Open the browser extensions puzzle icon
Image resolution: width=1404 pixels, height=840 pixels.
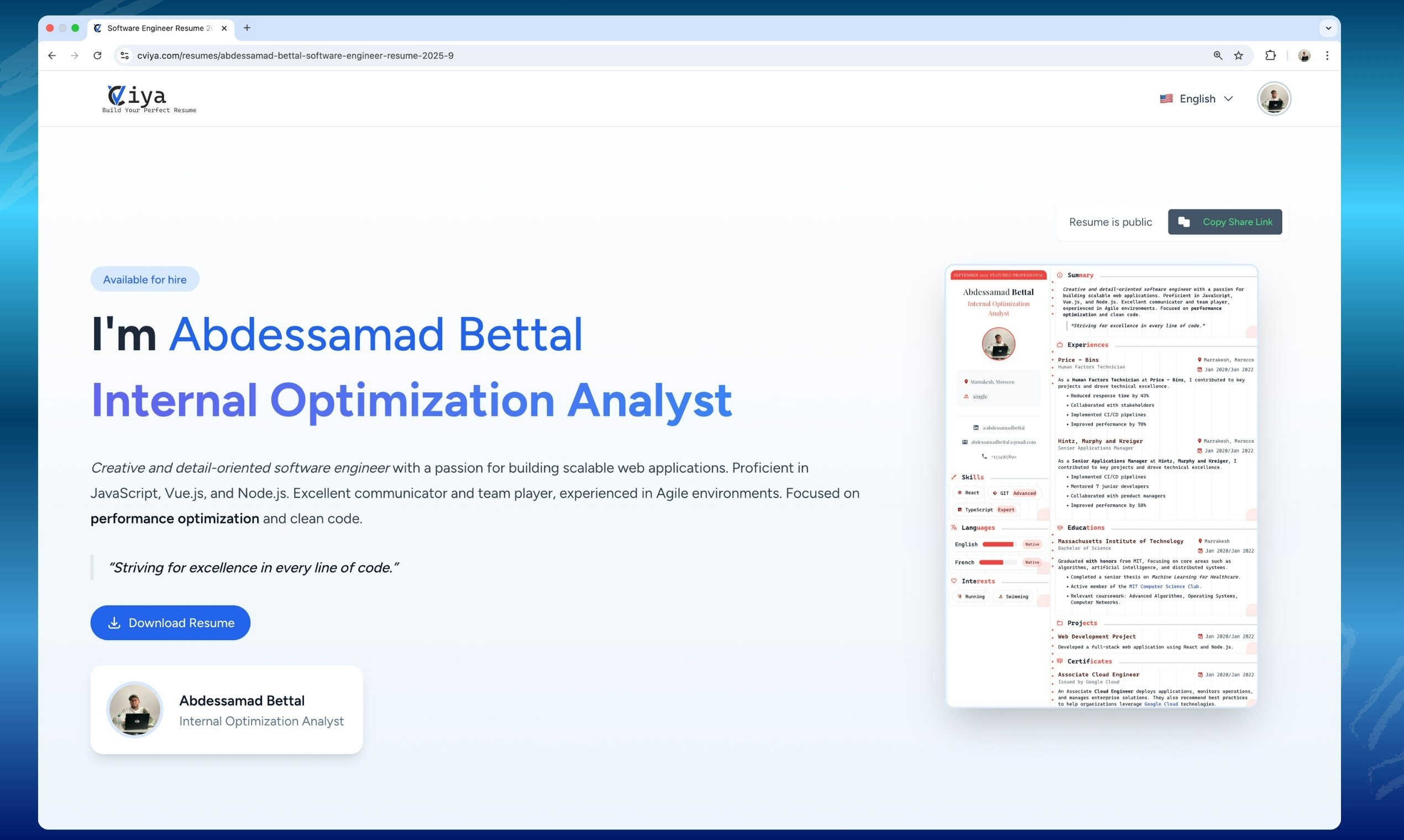pyautogui.click(x=1270, y=55)
